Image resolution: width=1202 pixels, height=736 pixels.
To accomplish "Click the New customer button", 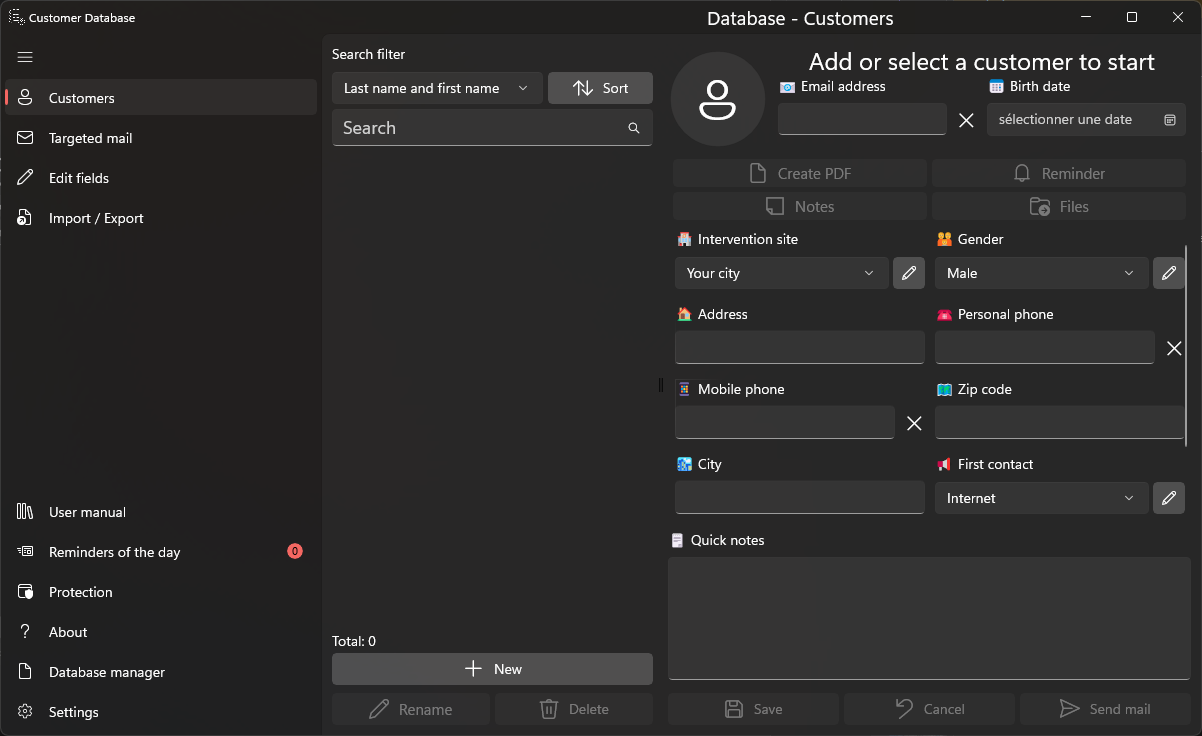I will [x=492, y=669].
